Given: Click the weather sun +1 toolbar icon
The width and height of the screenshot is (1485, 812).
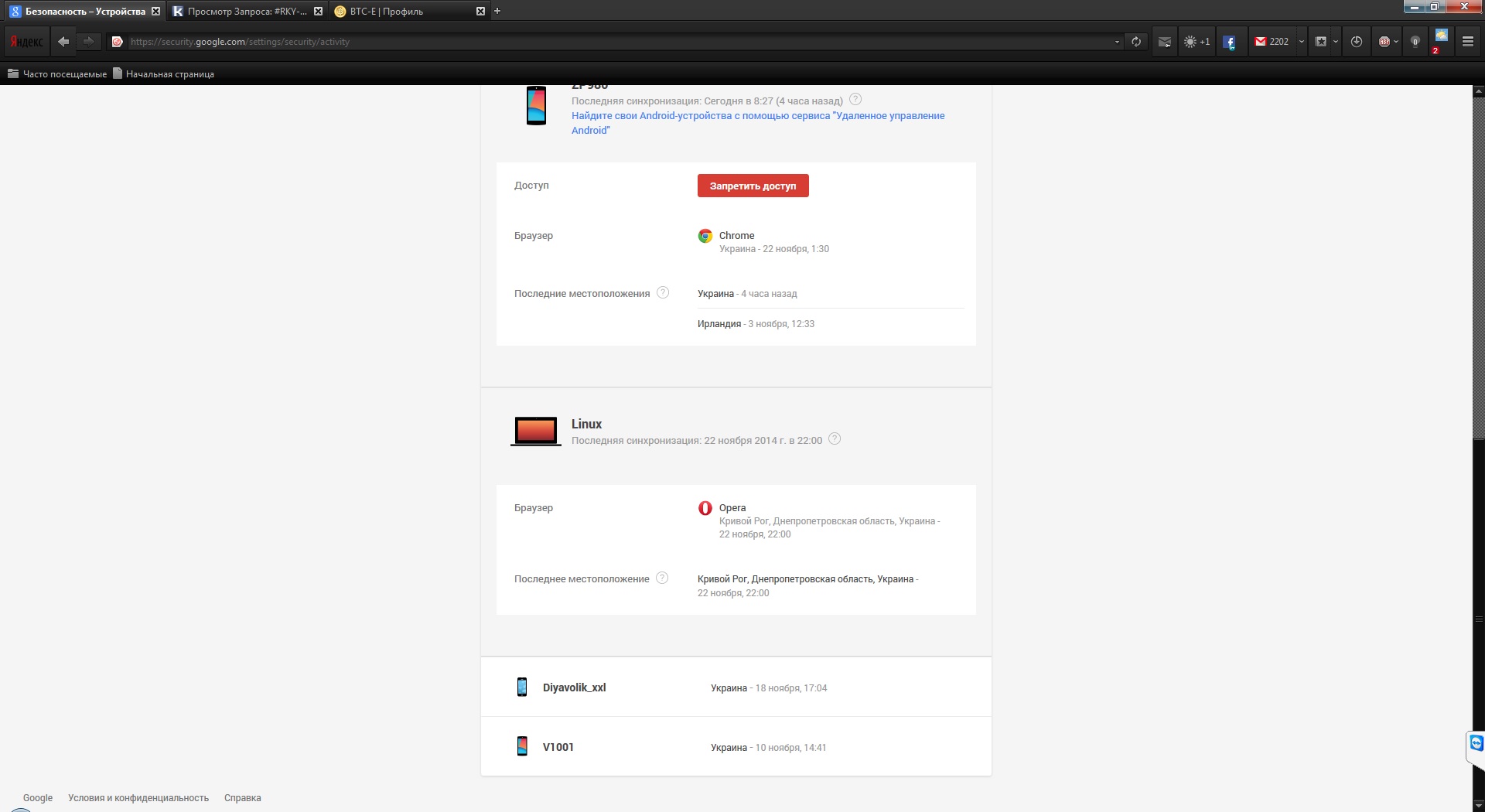Looking at the screenshot, I should pyautogui.click(x=1197, y=42).
